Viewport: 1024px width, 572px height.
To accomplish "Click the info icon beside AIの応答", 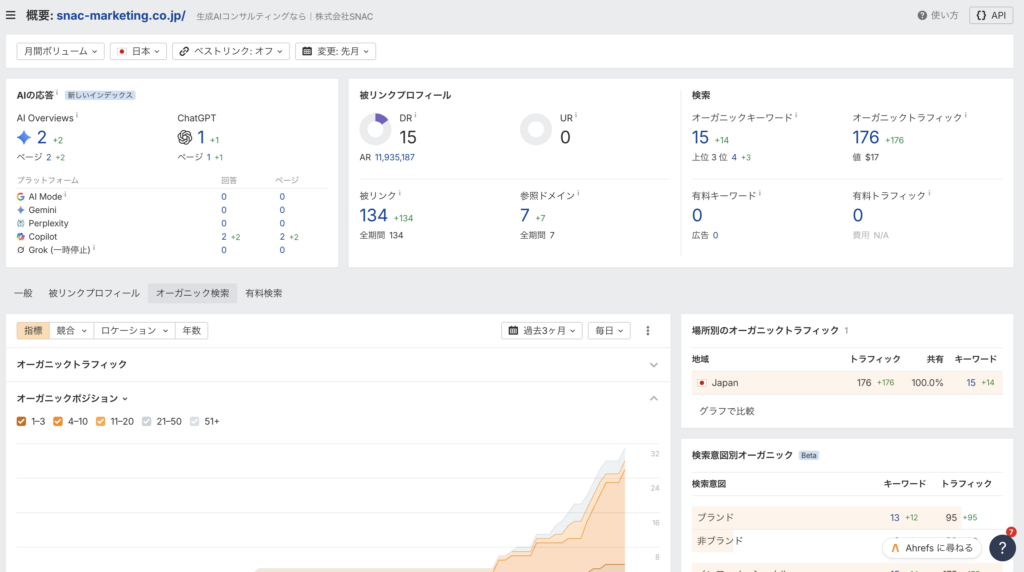I will tap(57, 93).
